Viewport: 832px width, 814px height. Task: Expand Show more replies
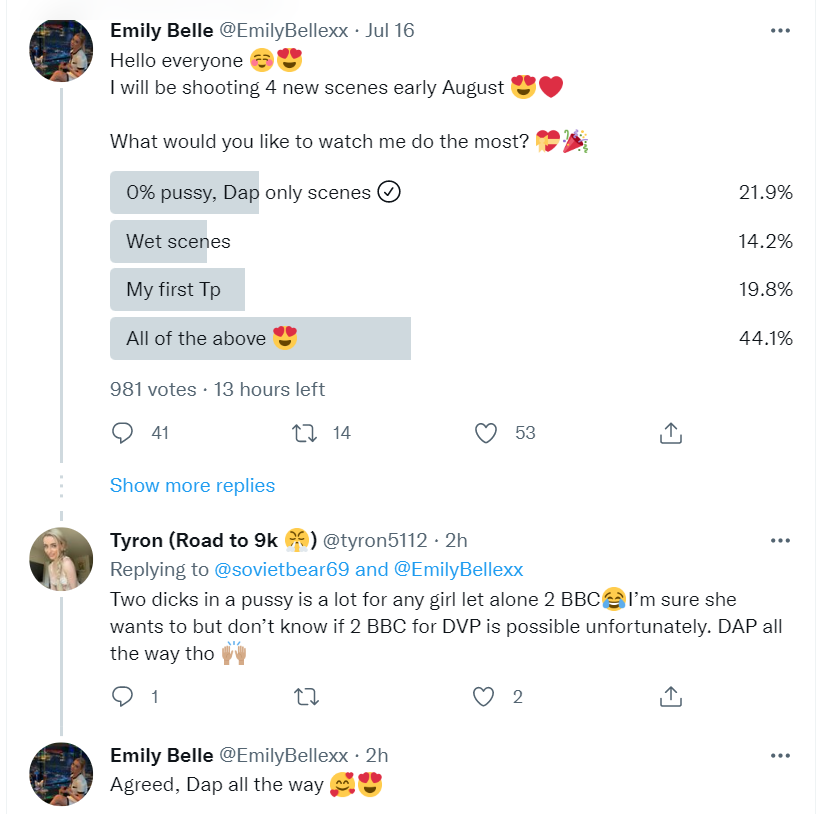tap(192, 485)
